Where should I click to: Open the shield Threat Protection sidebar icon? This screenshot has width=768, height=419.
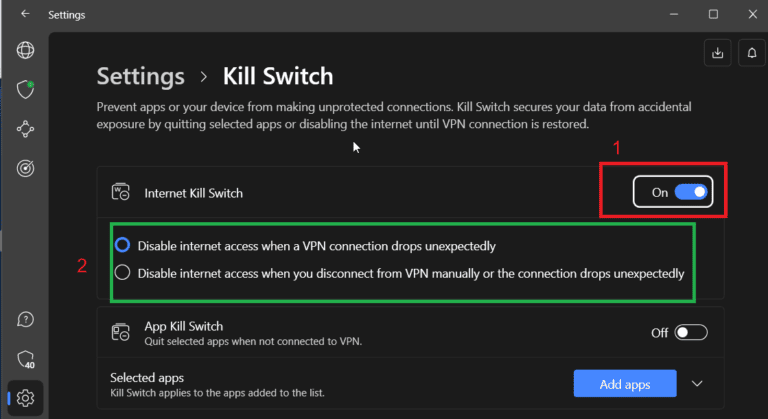pyautogui.click(x=25, y=90)
